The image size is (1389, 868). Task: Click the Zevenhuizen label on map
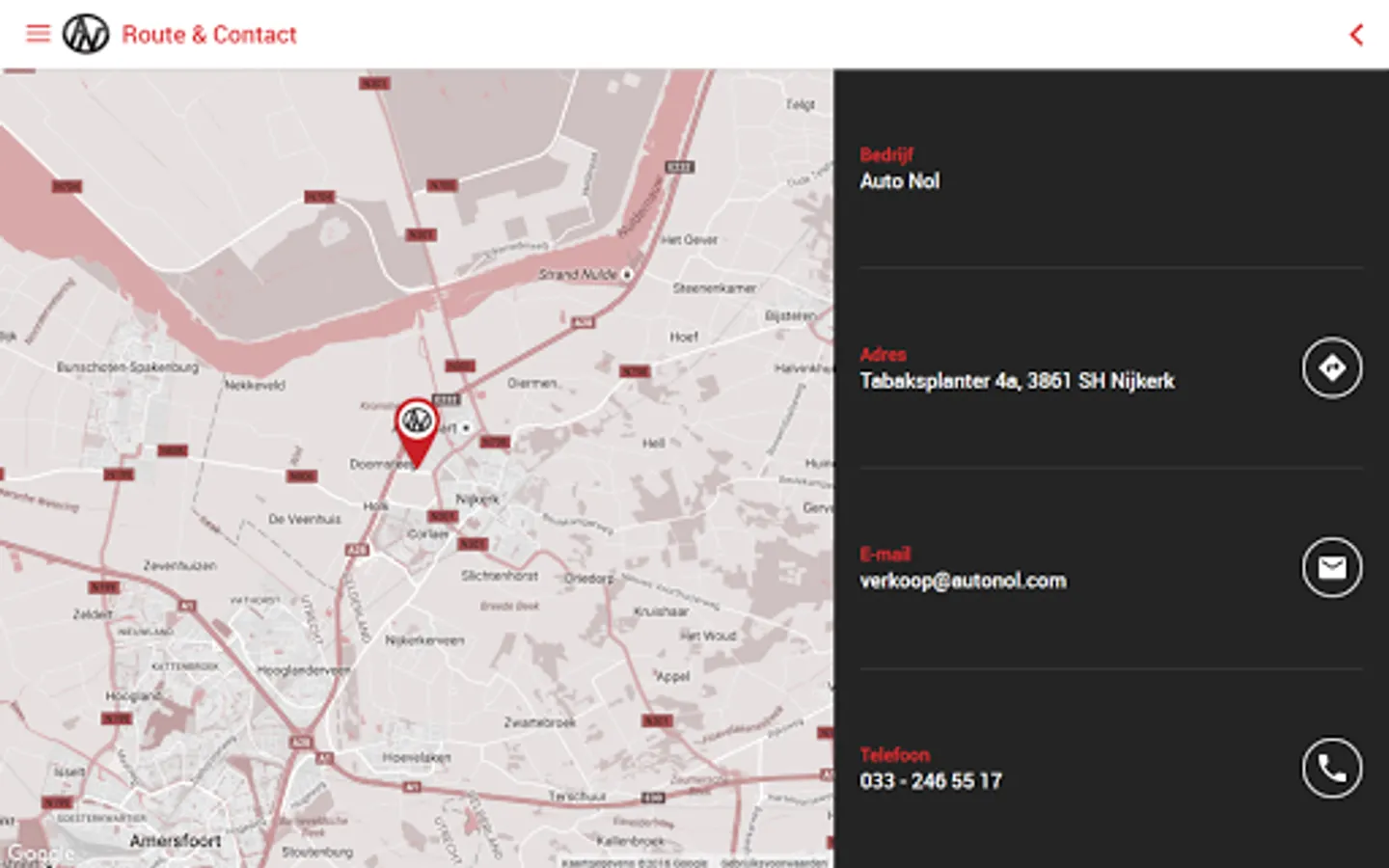click(179, 565)
